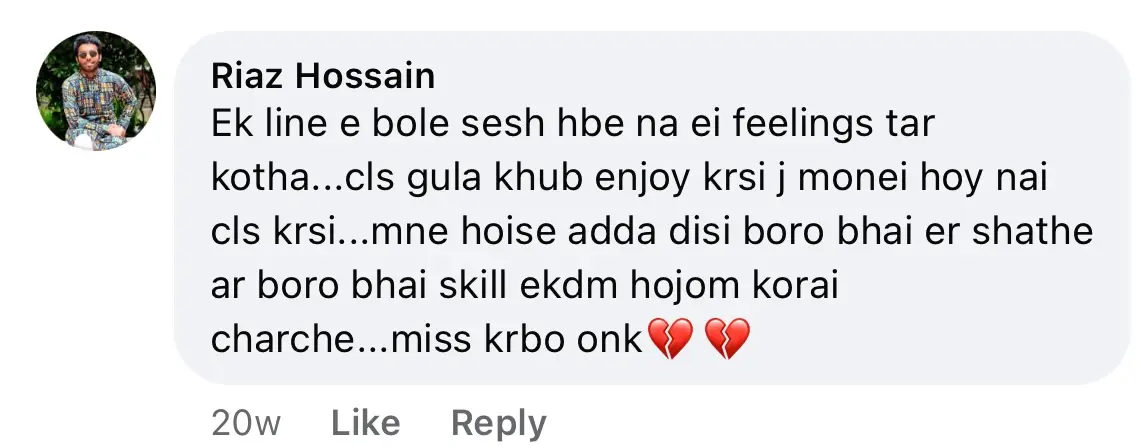
Task: Reply to Riaz Hossain's comment
Action: 498,423
